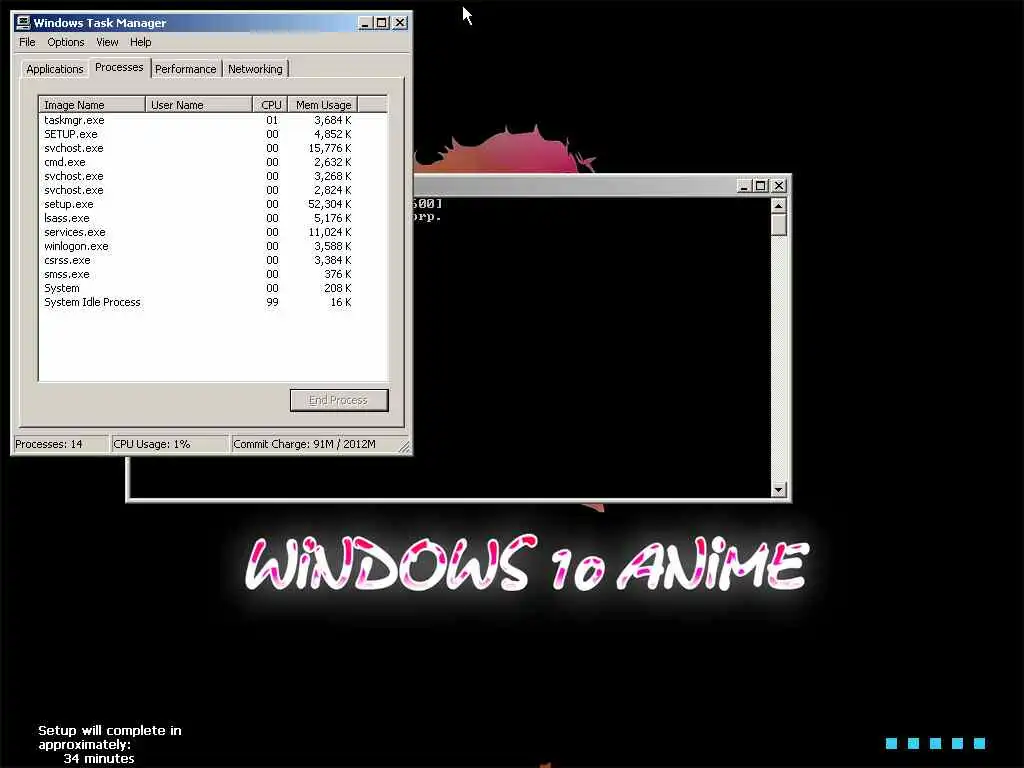Screen dimensions: 1024x768
Task: Click the disabled End Process button
Action: (339, 400)
